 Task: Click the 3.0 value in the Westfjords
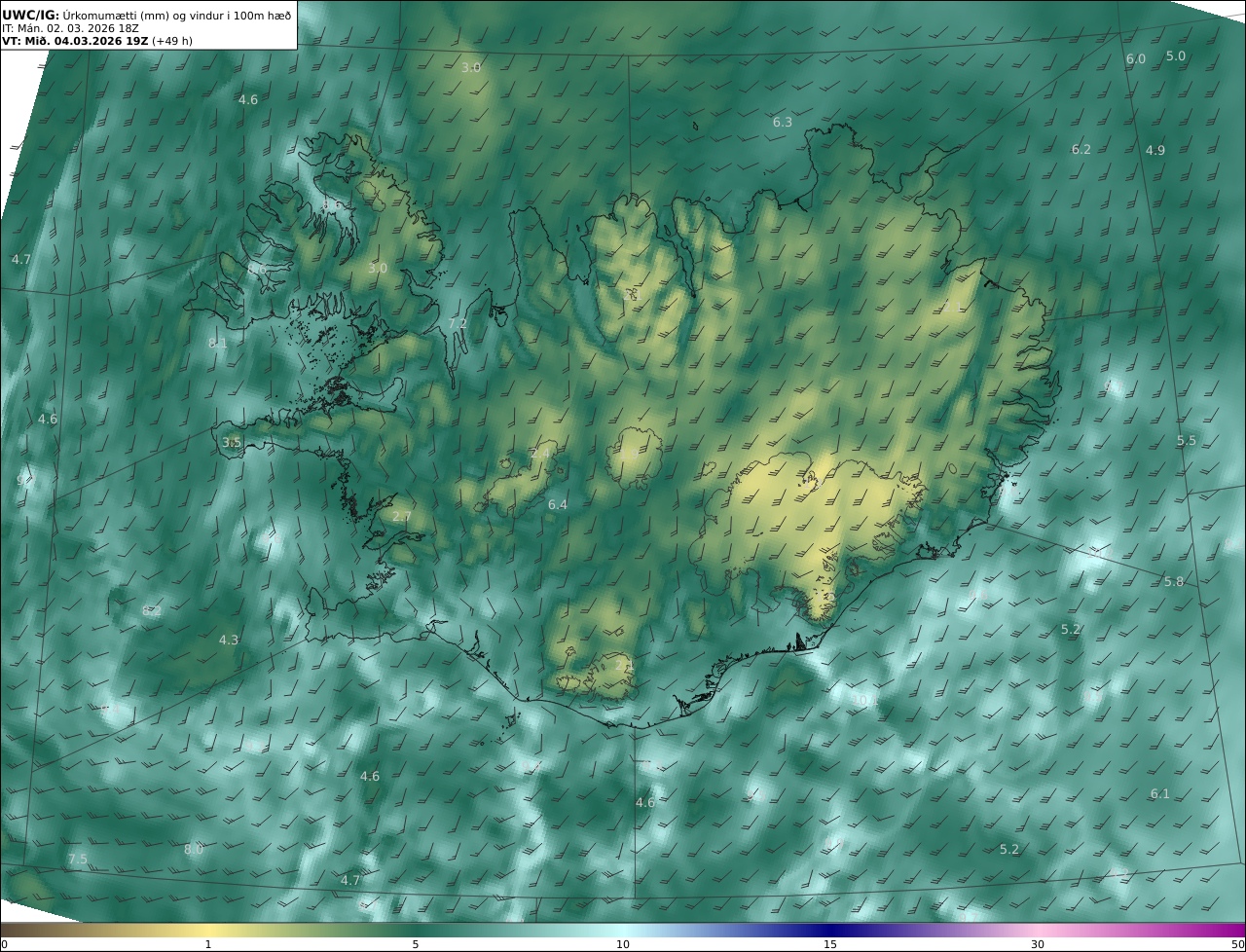(x=378, y=268)
